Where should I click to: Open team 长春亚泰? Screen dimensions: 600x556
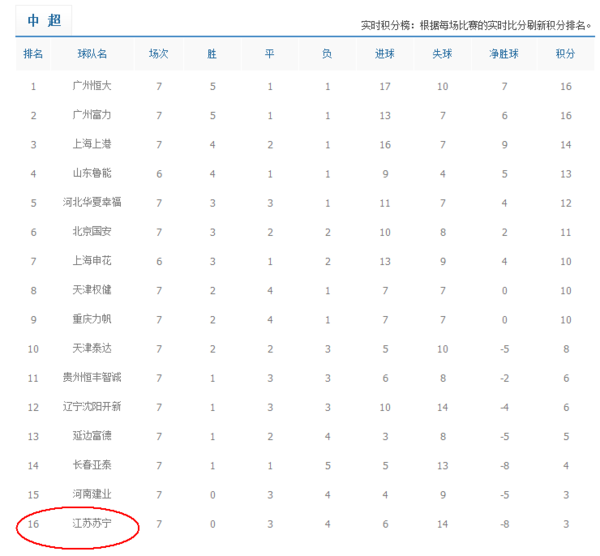pyautogui.click(x=92, y=465)
